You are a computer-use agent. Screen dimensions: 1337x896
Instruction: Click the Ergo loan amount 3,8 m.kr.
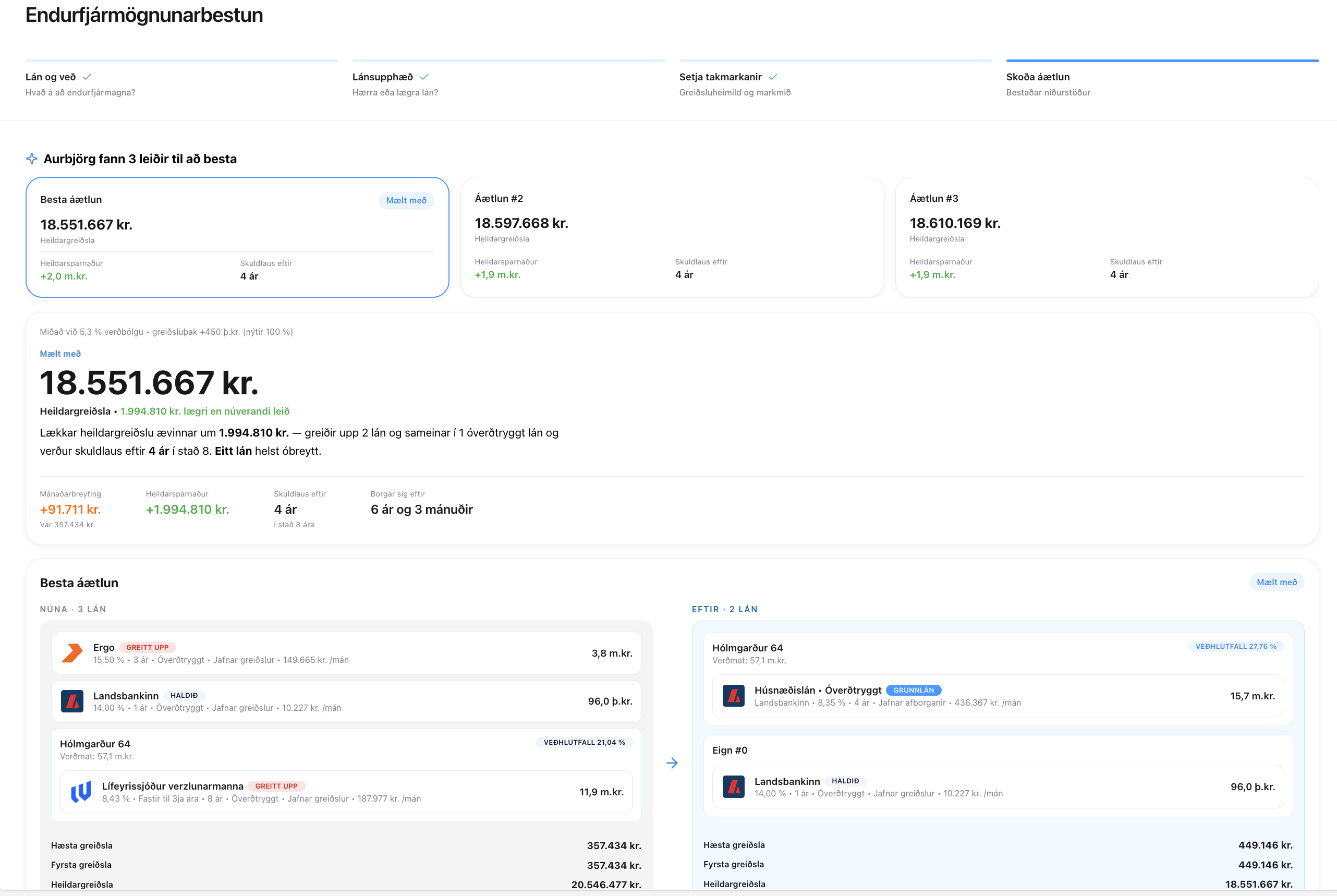coord(612,653)
